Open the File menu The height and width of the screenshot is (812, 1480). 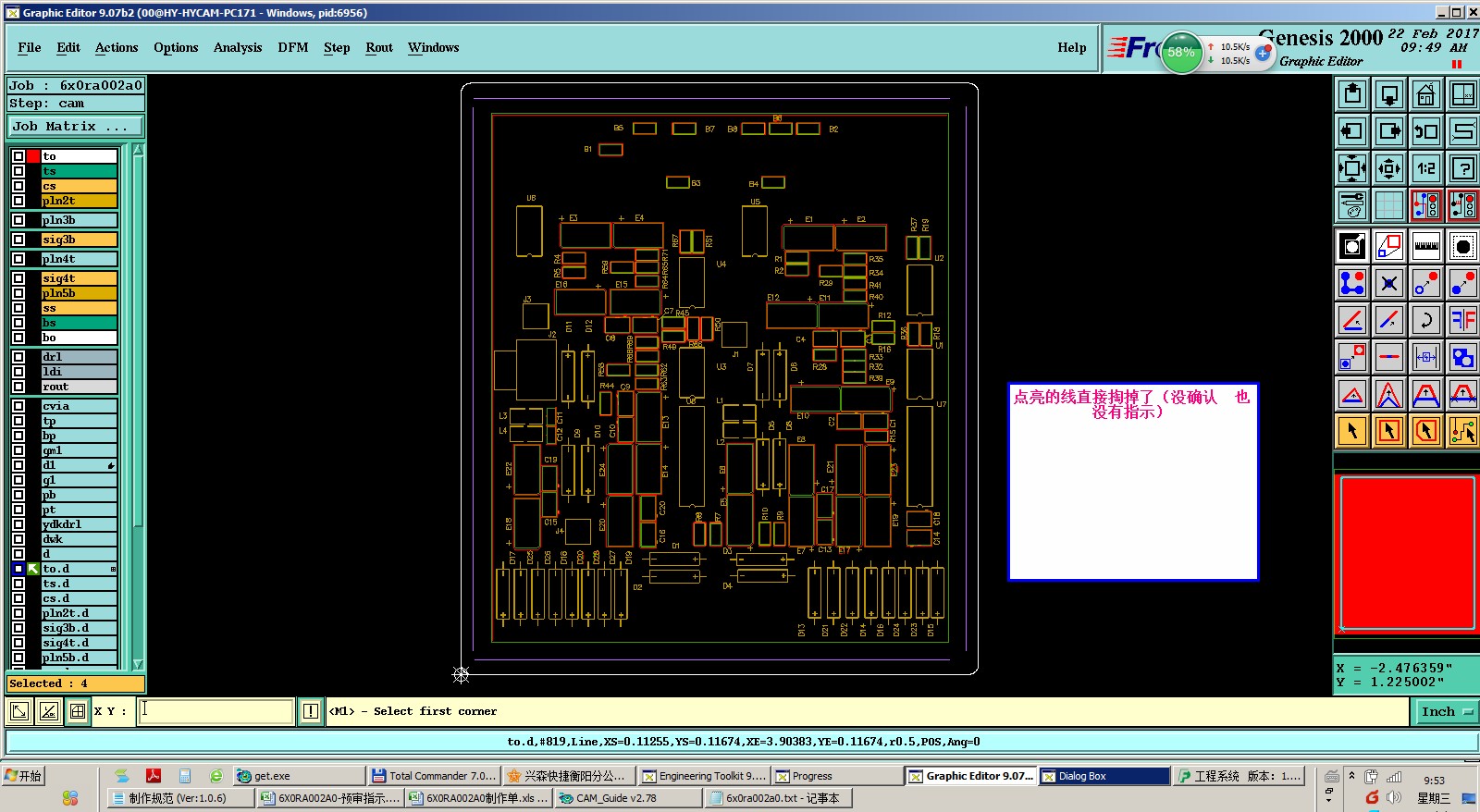coord(30,48)
